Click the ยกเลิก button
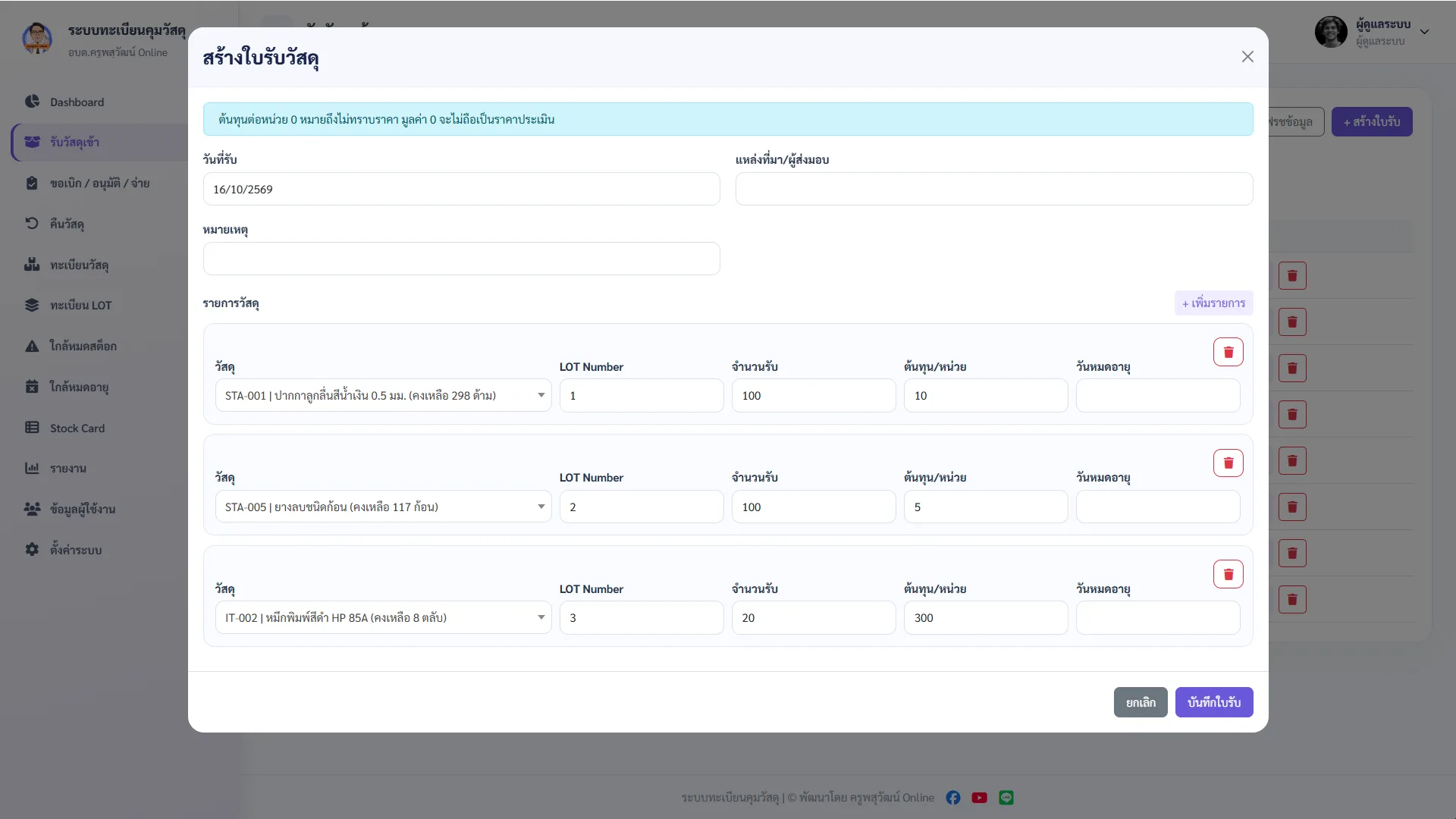The image size is (1456, 819). 1141,702
